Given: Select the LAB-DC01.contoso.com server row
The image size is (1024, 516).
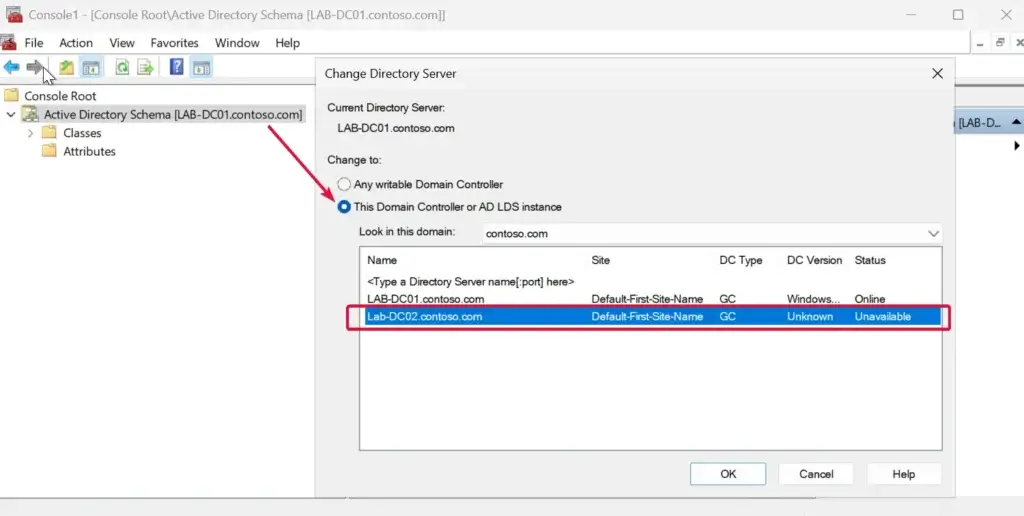Looking at the screenshot, I should [426, 299].
